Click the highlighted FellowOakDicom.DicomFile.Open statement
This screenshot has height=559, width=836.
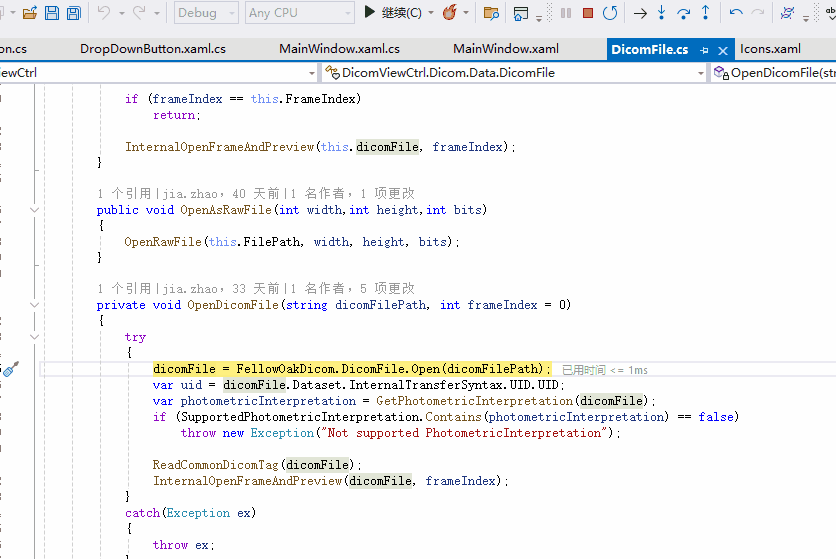coord(352,369)
